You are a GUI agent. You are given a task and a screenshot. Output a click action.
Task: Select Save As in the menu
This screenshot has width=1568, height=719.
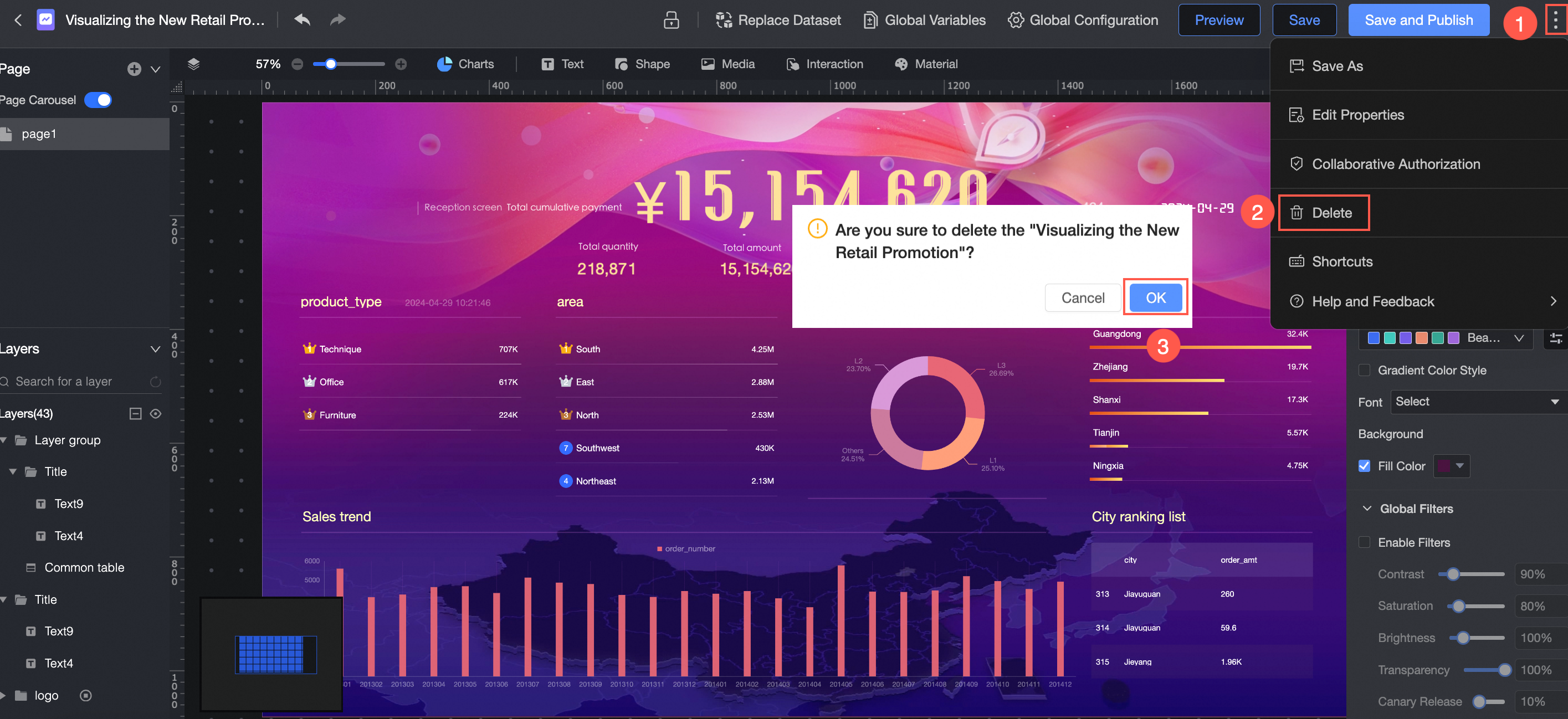click(1337, 66)
